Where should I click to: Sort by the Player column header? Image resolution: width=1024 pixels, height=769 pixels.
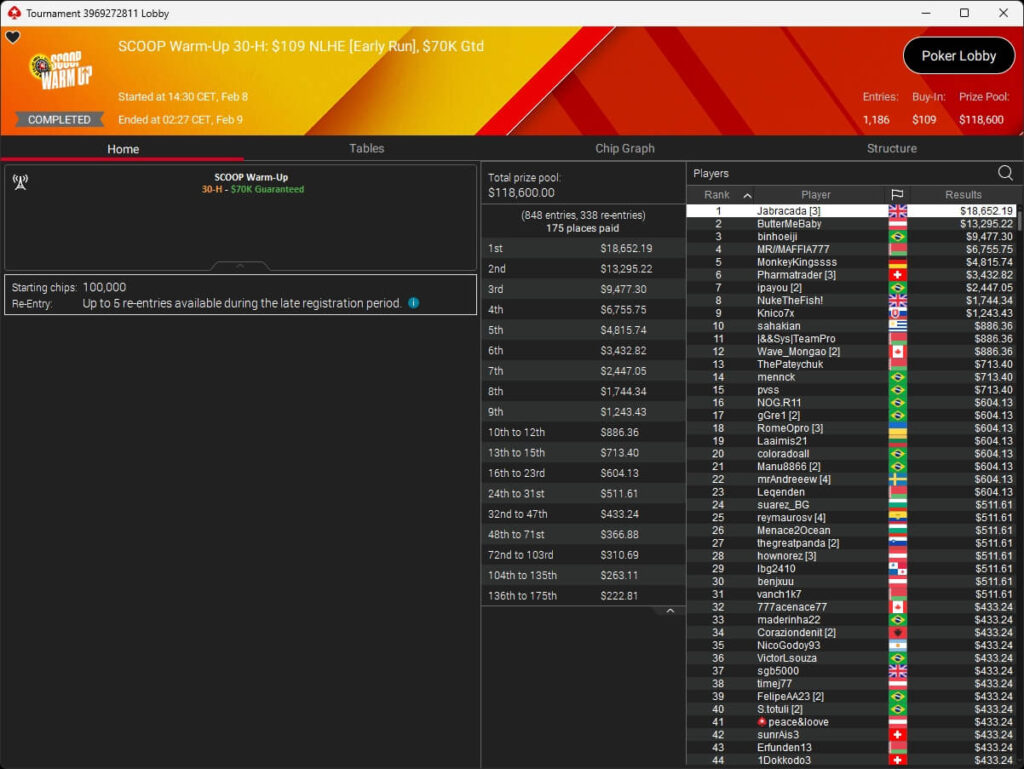(815, 195)
